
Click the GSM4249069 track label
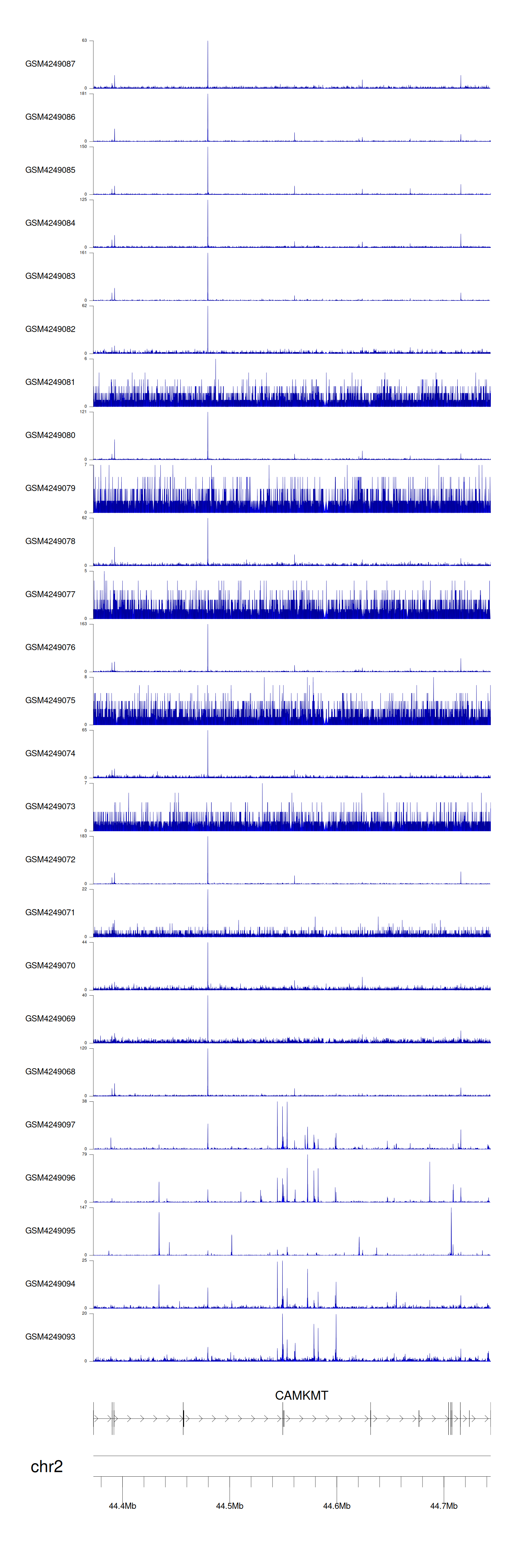[50, 1018]
